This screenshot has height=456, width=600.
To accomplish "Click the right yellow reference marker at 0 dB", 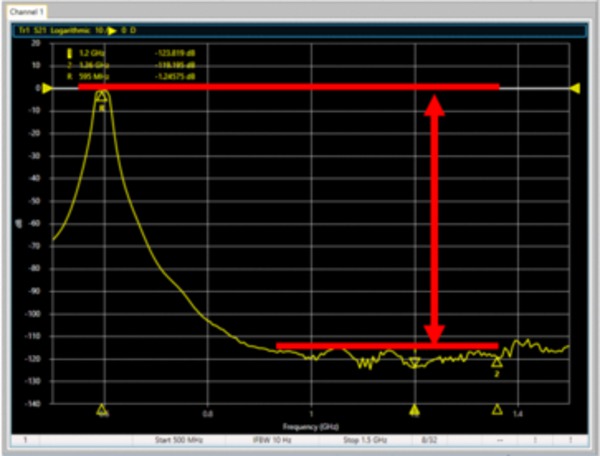I will pos(575,89).
